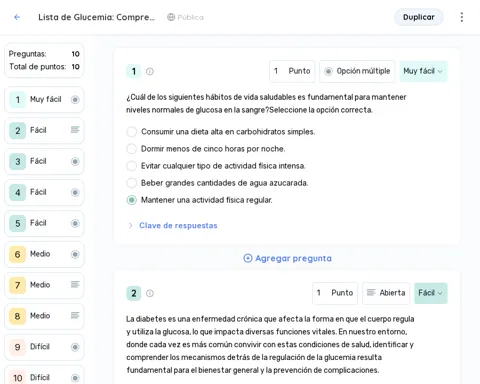
Task: Click the multiple-choice icon in sidebar item 10
Action: 75,378
